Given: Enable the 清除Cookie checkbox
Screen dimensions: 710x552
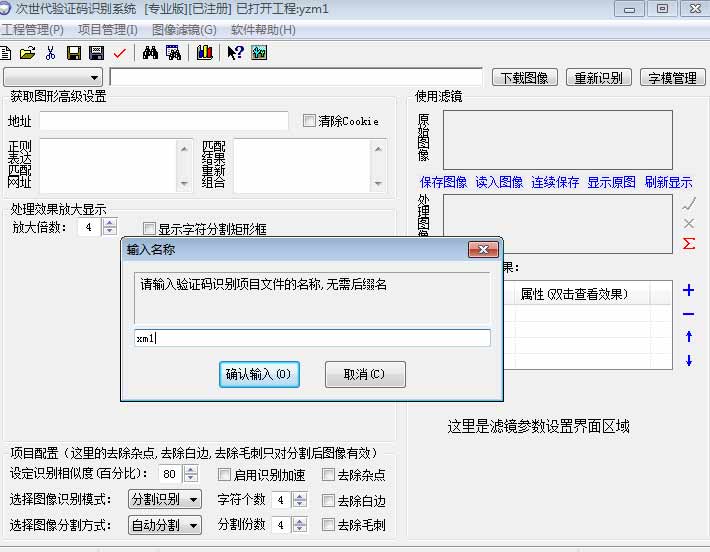Looking at the screenshot, I should [x=310, y=121].
